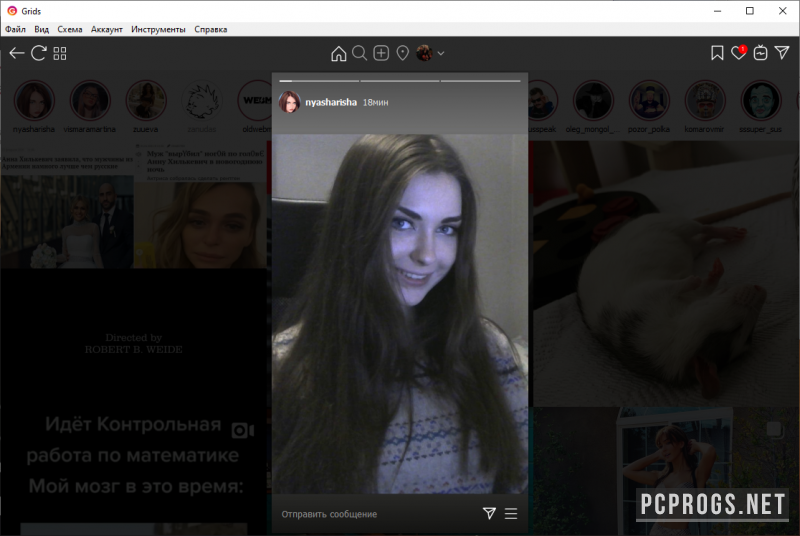The image size is (800, 536).
Task: Open sssuper_sus story circle
Action: (761, 100)
